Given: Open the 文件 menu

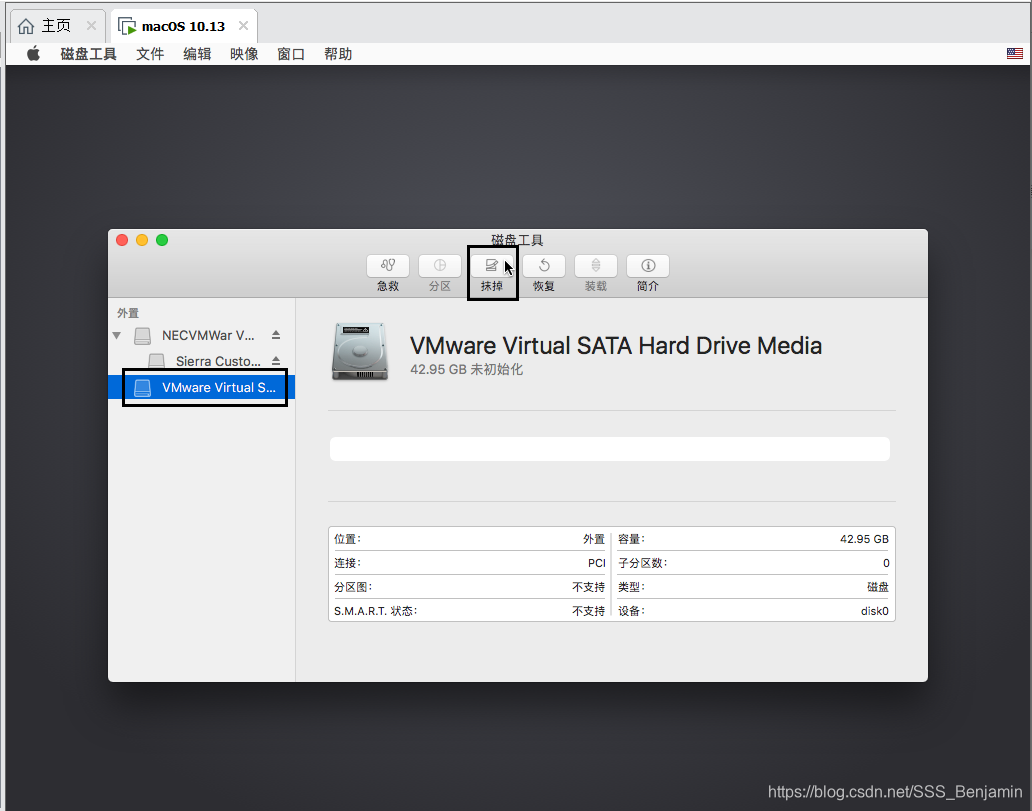Looking at the screenshot, I should click(x=150, y=54).
